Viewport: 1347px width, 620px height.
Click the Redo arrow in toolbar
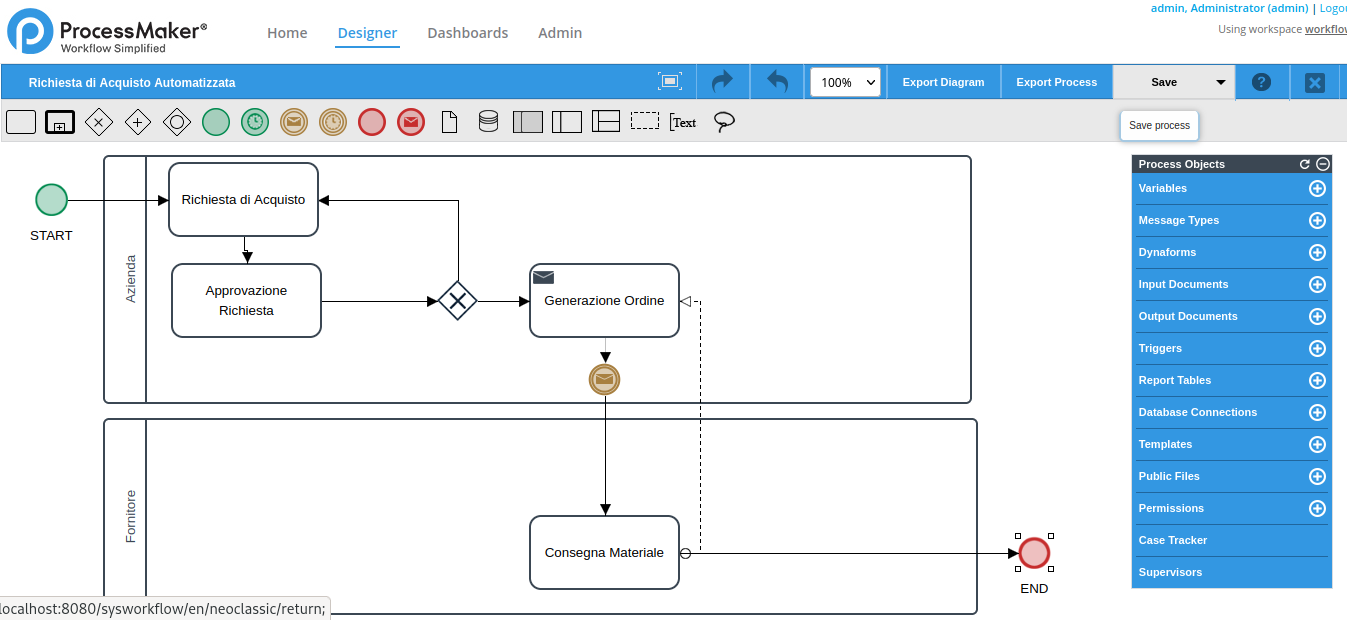click(722, 82)
